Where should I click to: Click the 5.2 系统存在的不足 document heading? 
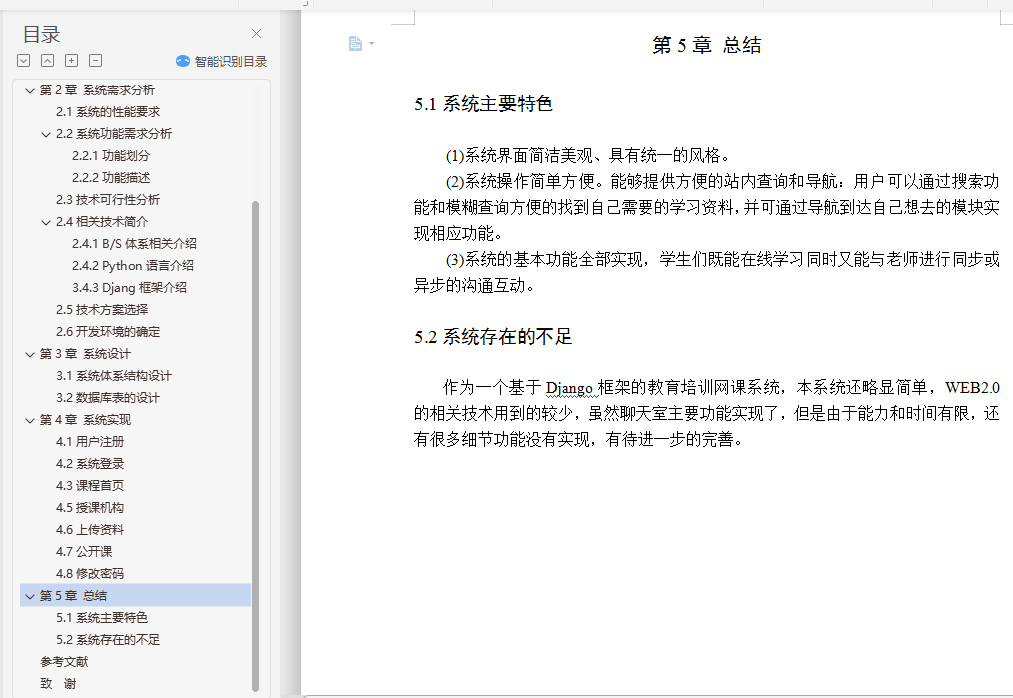[x=493, y=336]
